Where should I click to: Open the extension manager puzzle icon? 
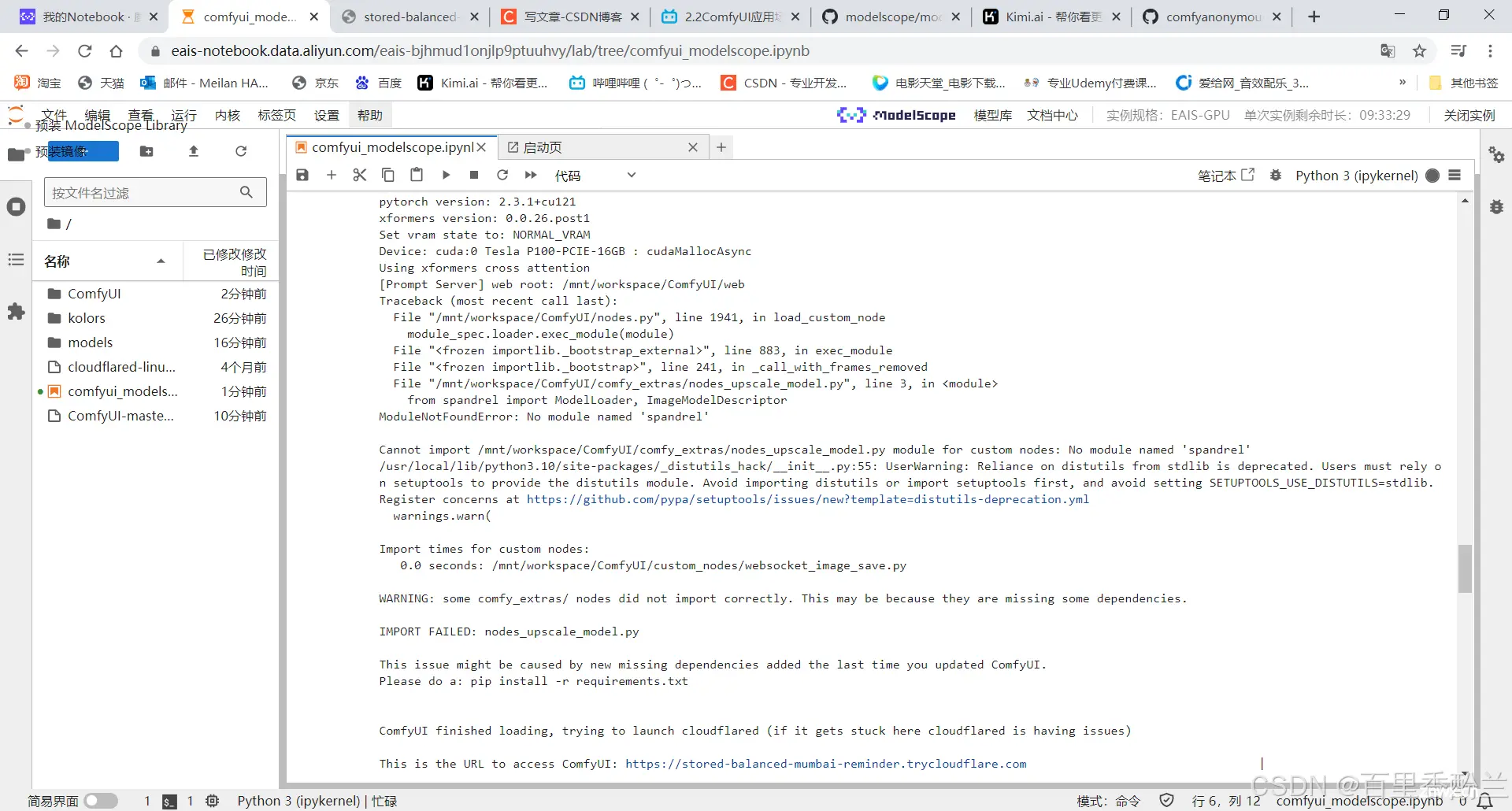(16, 312)
